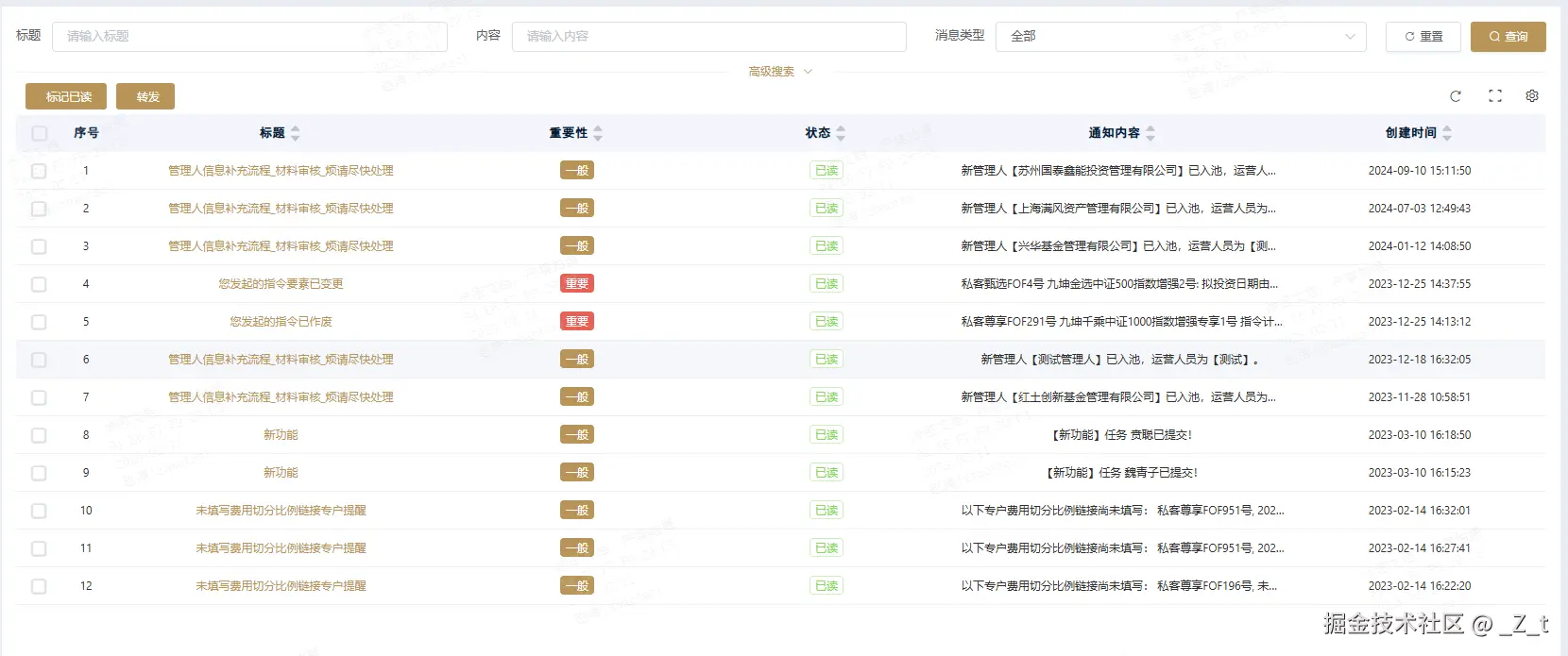The height and width of the screenshot is (656, 1568).
Task: Open row 9 link 新功能
Action: [281, 473]
